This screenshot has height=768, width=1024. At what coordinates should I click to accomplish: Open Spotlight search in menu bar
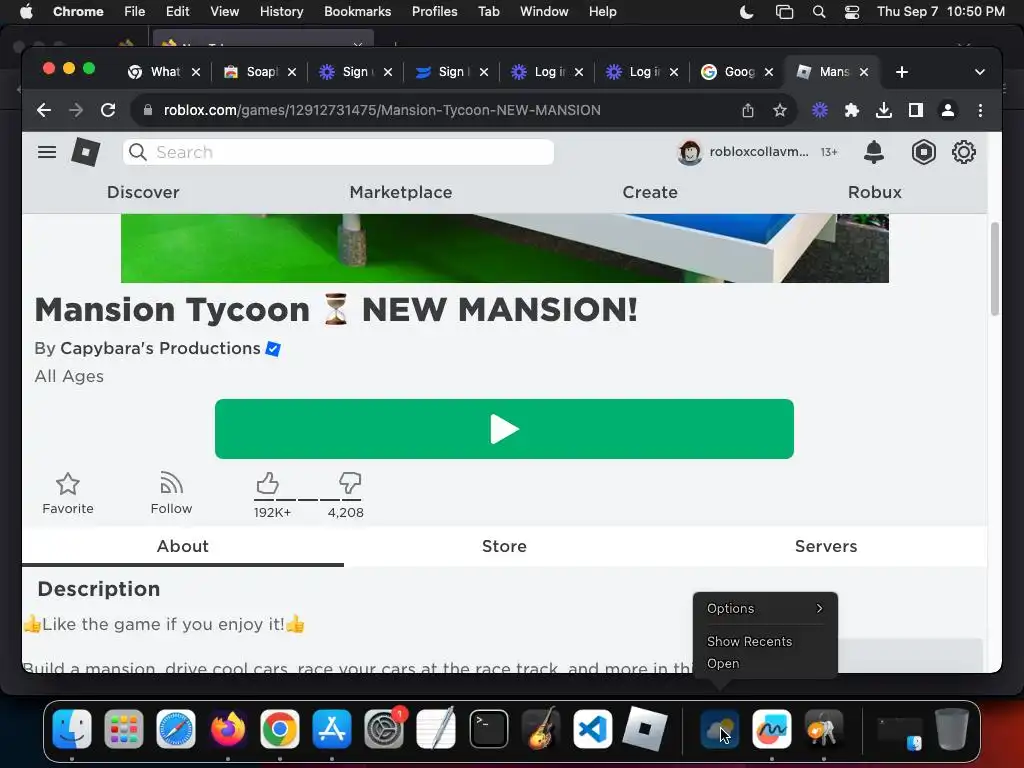819,12
